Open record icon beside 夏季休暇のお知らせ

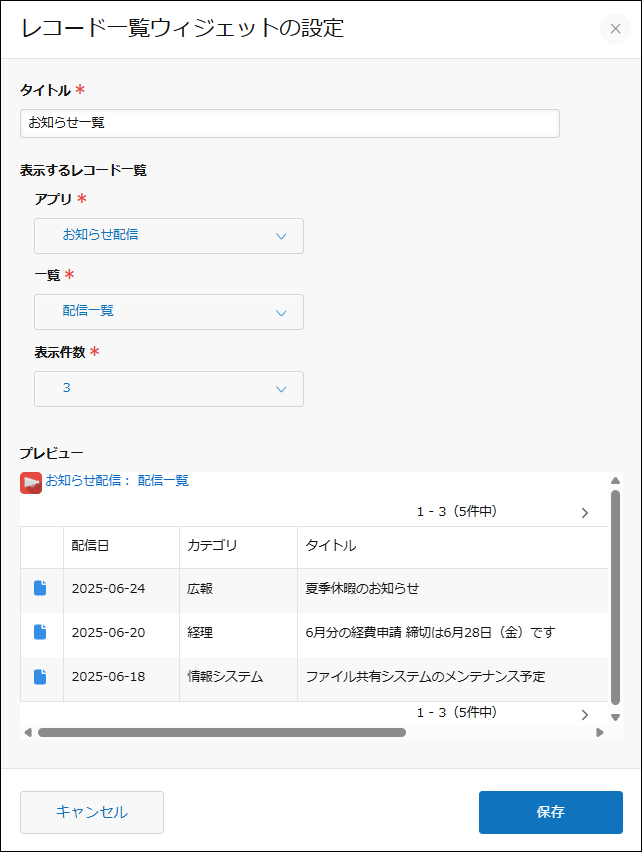[40, 588]
